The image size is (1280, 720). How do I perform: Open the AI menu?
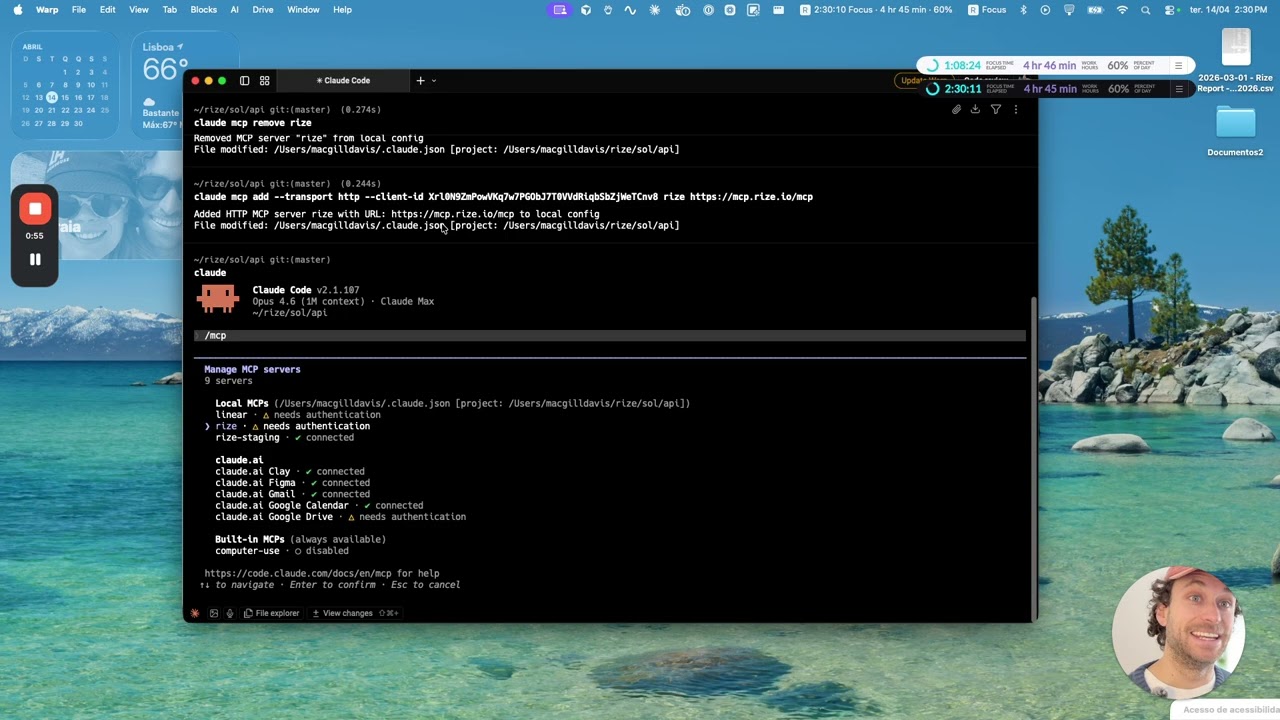[235, 9]
